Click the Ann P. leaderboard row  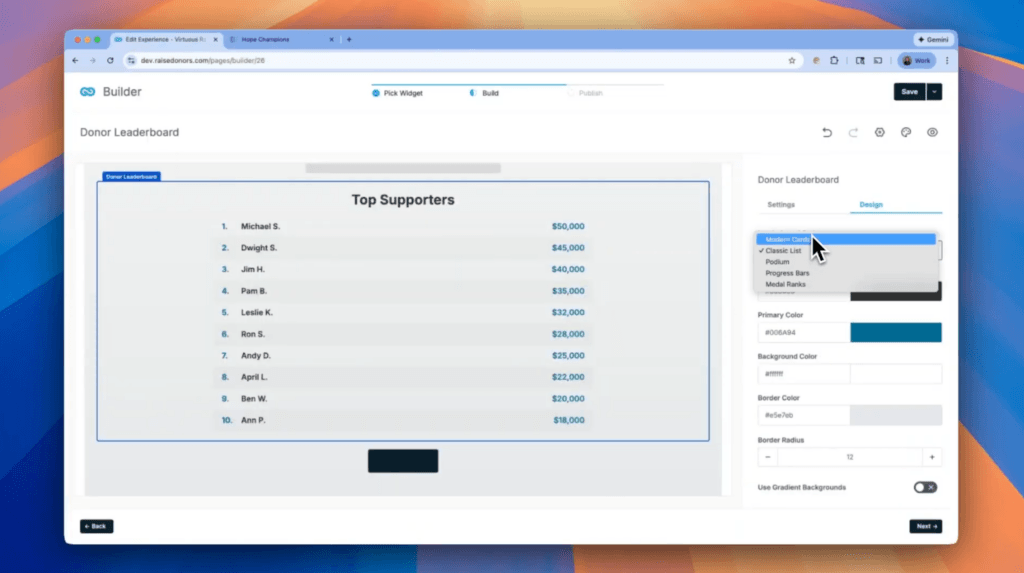point(403,420)
